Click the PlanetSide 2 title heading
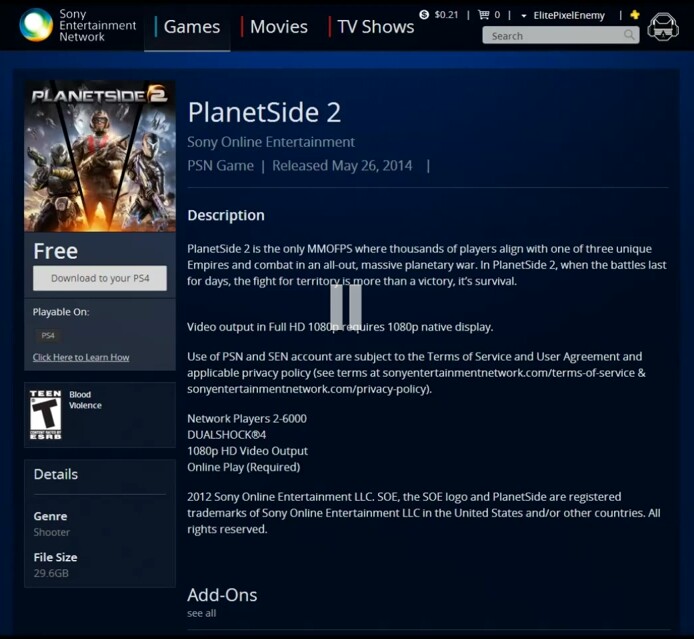The height and width of the screenshot is (639, 694). click(x=264, y=112)
